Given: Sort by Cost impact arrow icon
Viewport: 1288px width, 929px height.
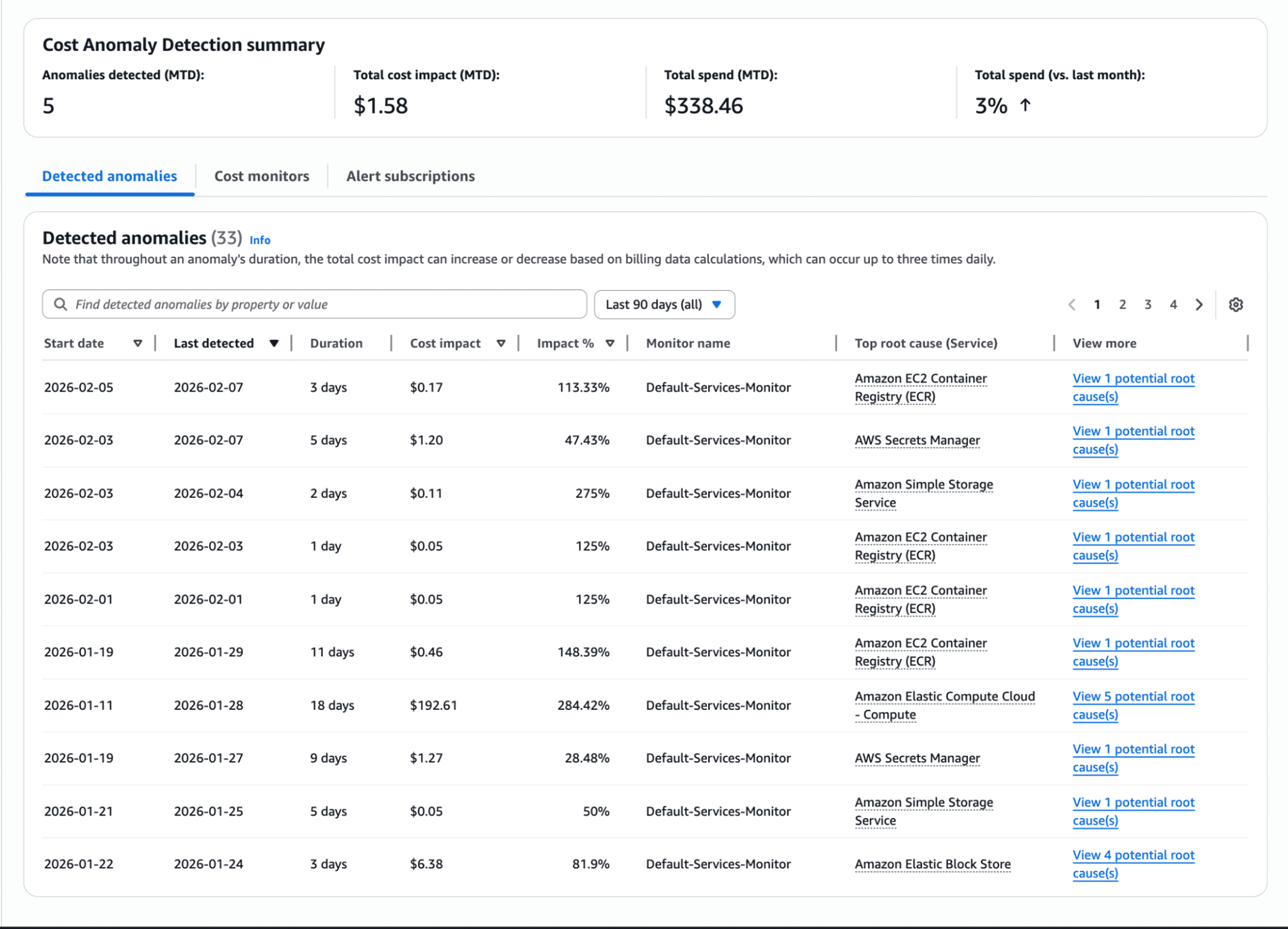Looking at the screenshot, I should 501,343.
